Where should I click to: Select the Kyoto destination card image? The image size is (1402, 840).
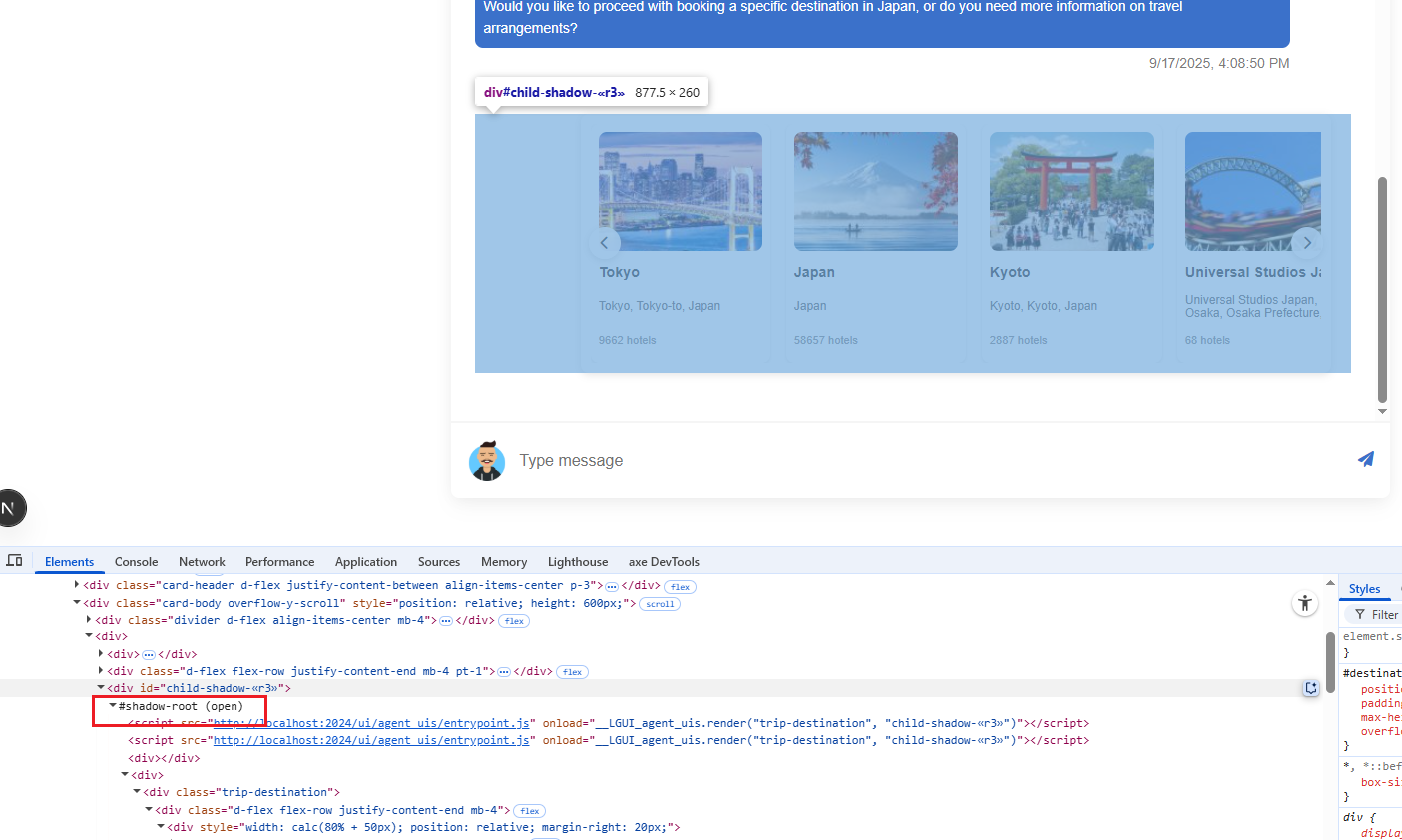(x=1071, y=192)
